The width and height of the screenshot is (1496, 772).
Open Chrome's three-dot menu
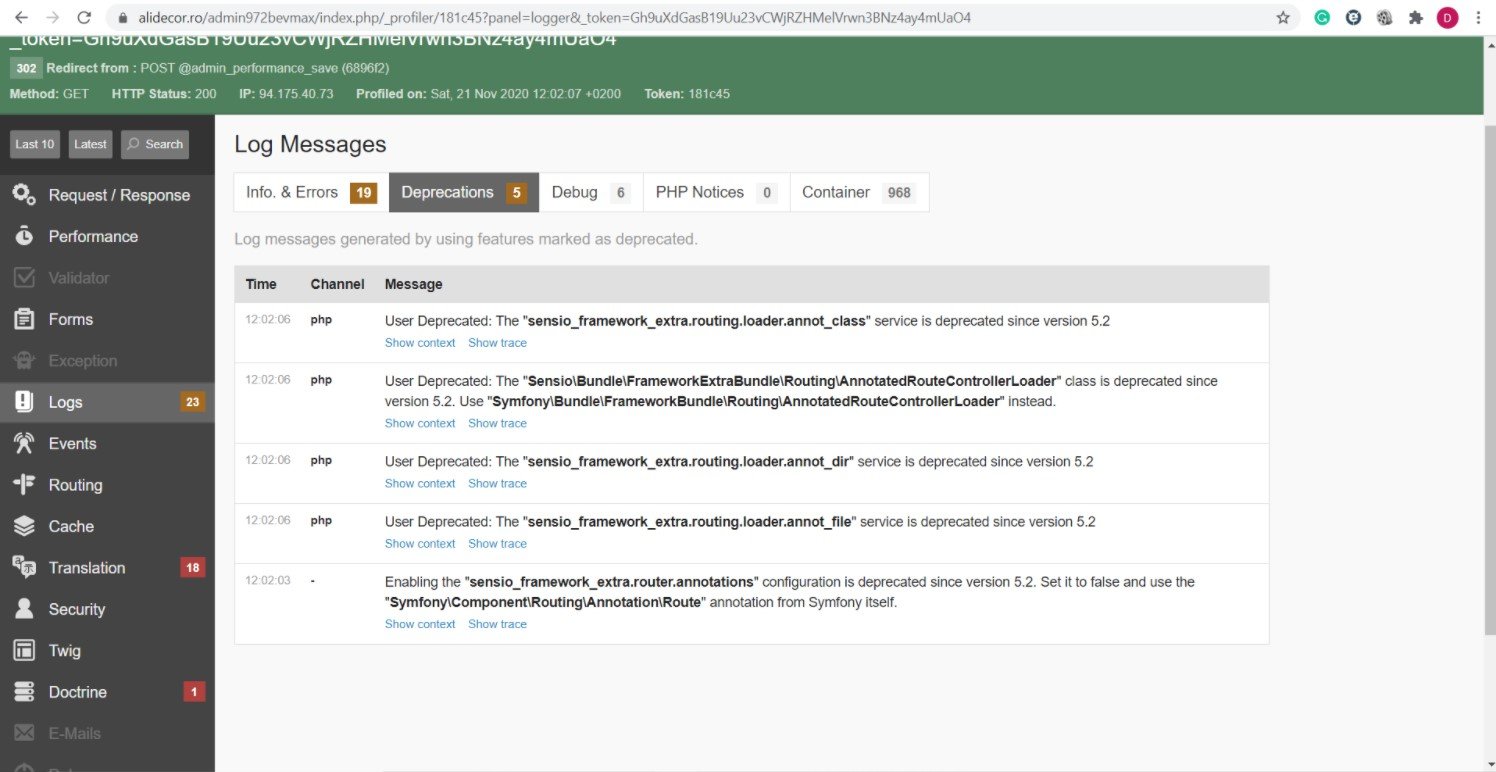click(1478, 17)
